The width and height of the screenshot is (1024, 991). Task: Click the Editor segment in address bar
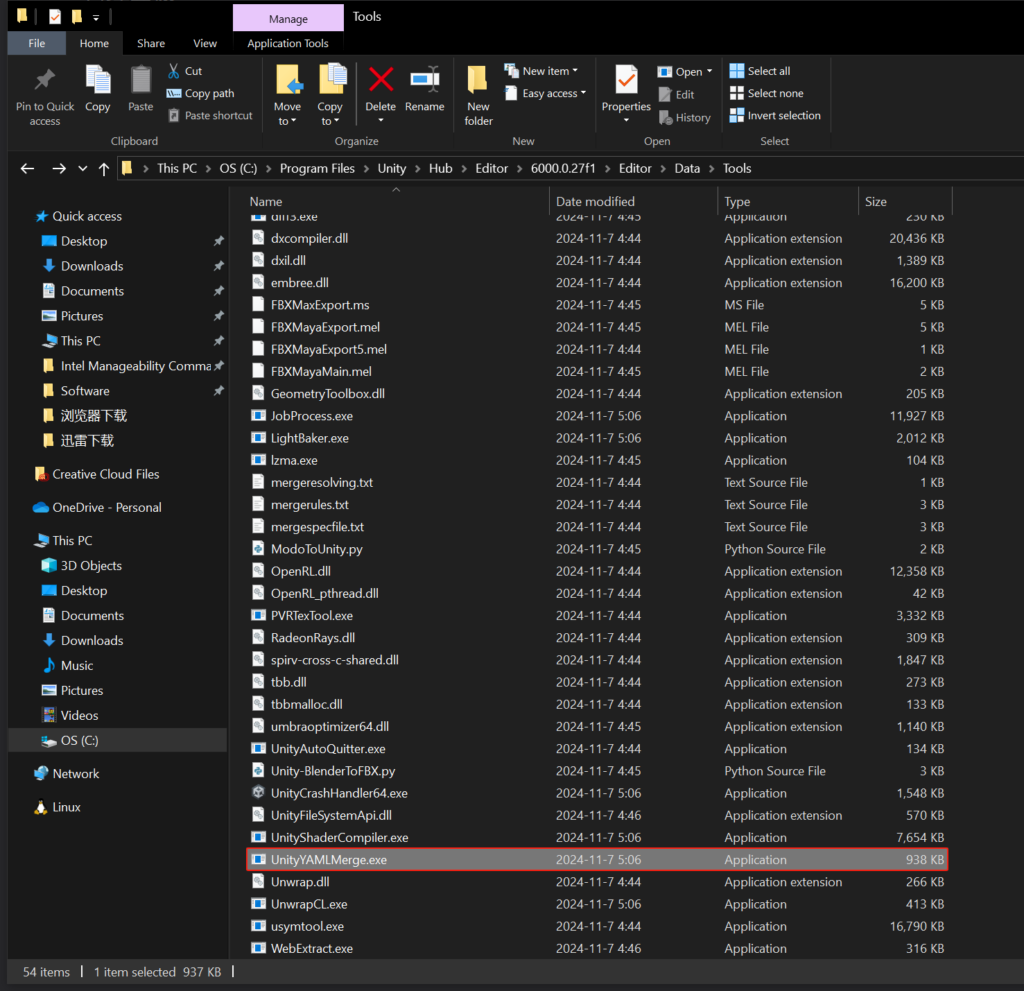(x=635, y=168)
